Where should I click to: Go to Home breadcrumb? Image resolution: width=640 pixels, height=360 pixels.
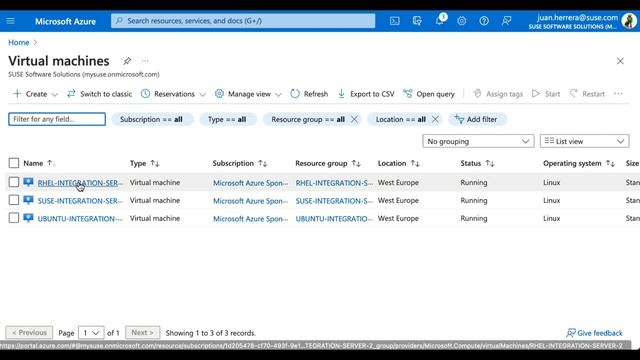click(19, 42)
